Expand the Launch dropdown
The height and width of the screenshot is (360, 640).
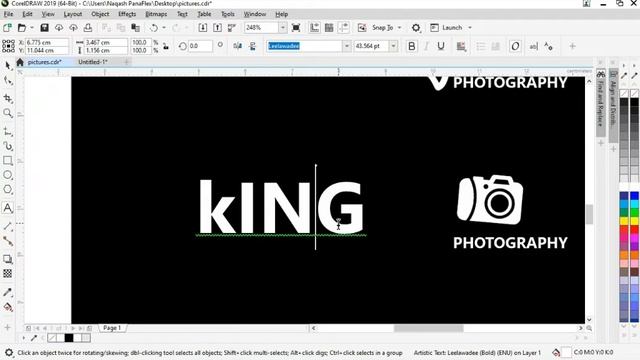tap(470, 28)
